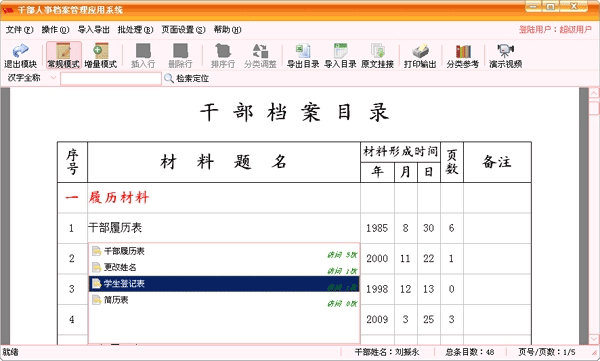Click the 排序行 sort rows icon
This screenshot has width=600, height=361.
[x=223, y=56]
